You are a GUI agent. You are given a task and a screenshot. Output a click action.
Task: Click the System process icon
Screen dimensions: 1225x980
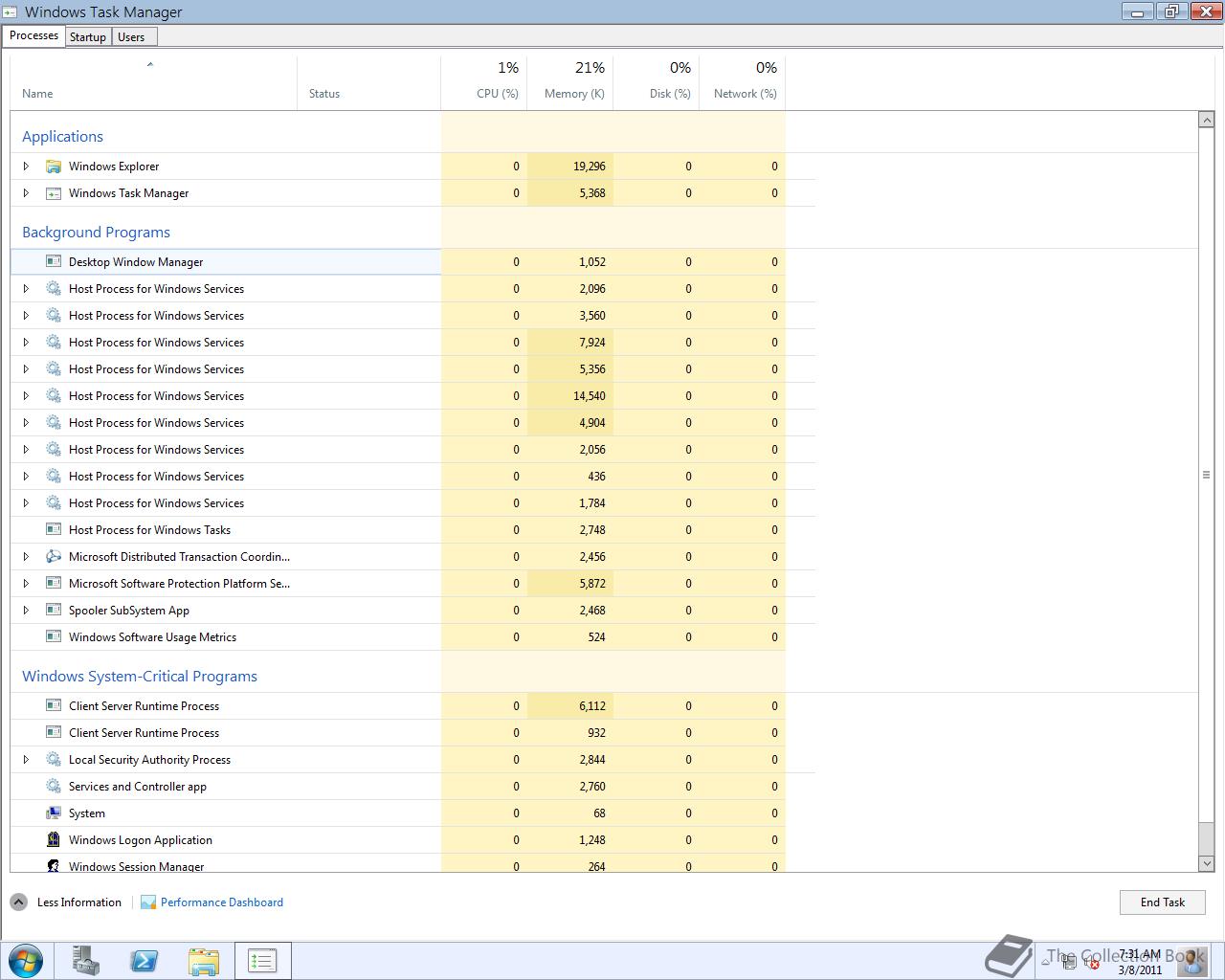click(54, 813)
